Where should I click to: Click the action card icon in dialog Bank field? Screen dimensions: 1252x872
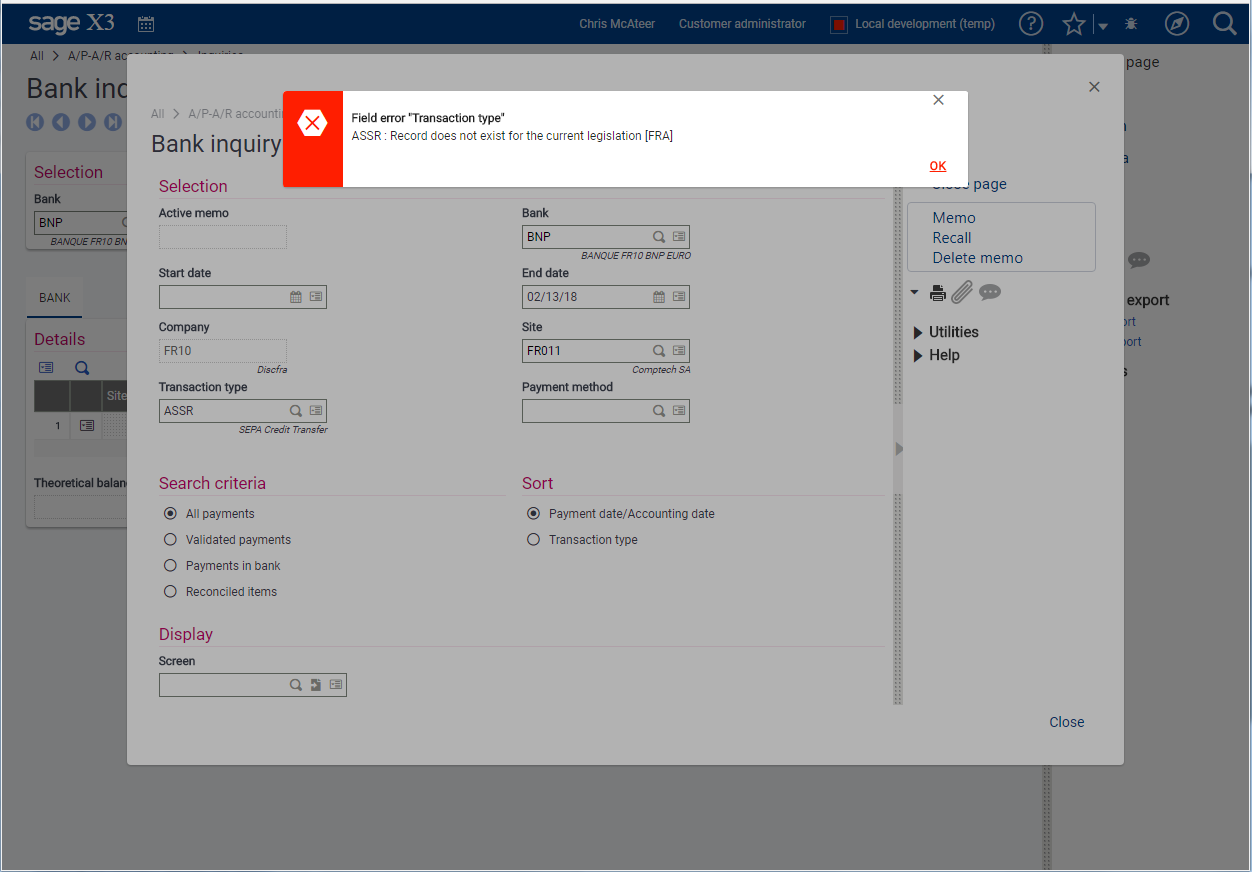pos(679,237)
